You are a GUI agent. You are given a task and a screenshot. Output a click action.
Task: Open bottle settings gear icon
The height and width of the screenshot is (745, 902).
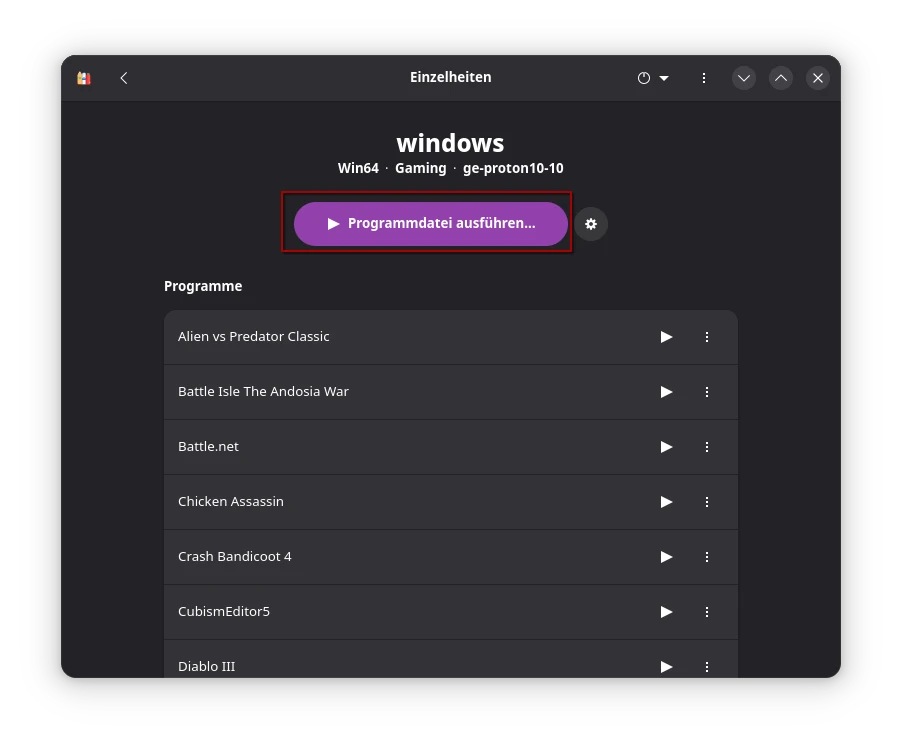coord(591,224)
